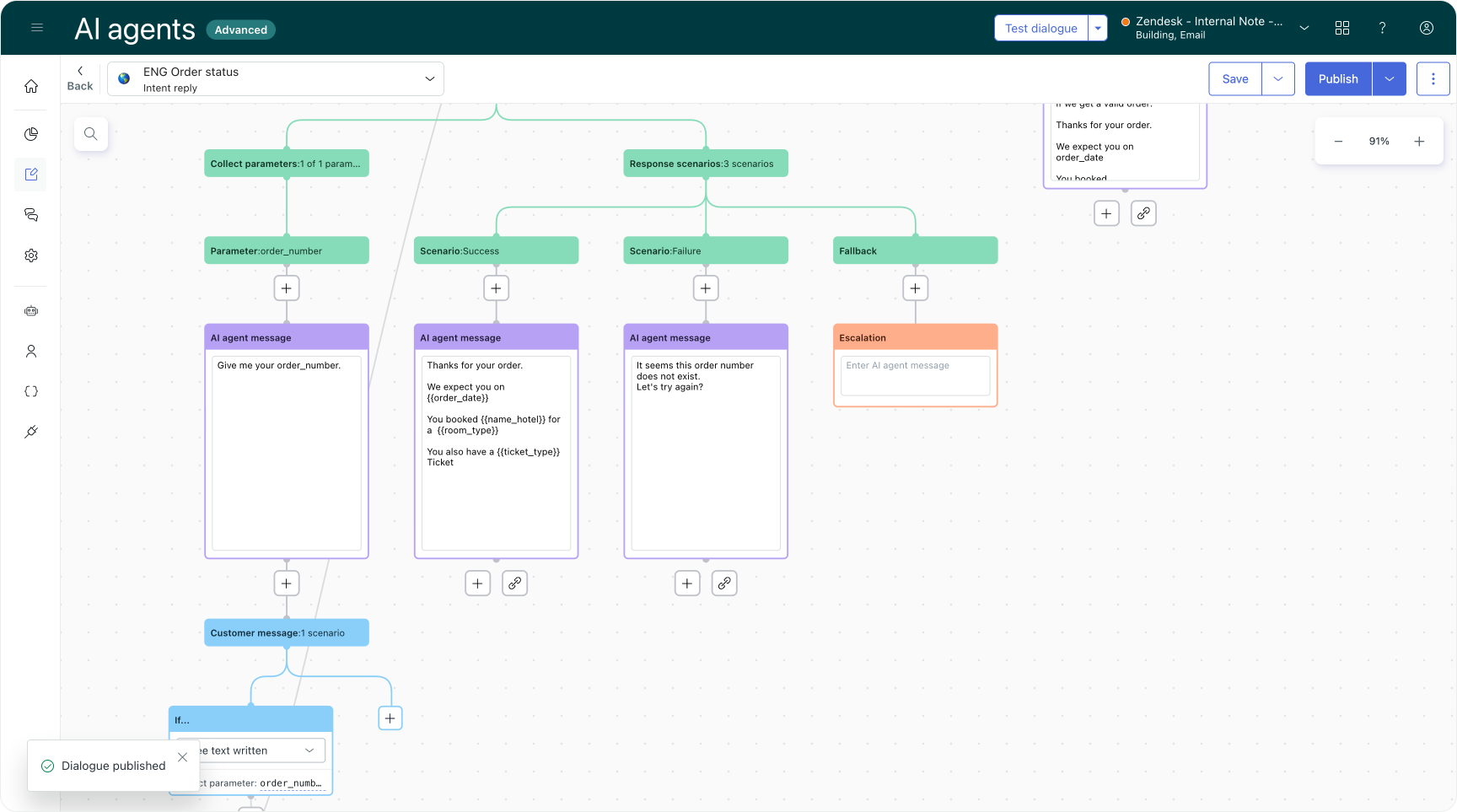Select the Escalation block header
This screenshot has width=1457, height=812.
(x=916, y=337)
